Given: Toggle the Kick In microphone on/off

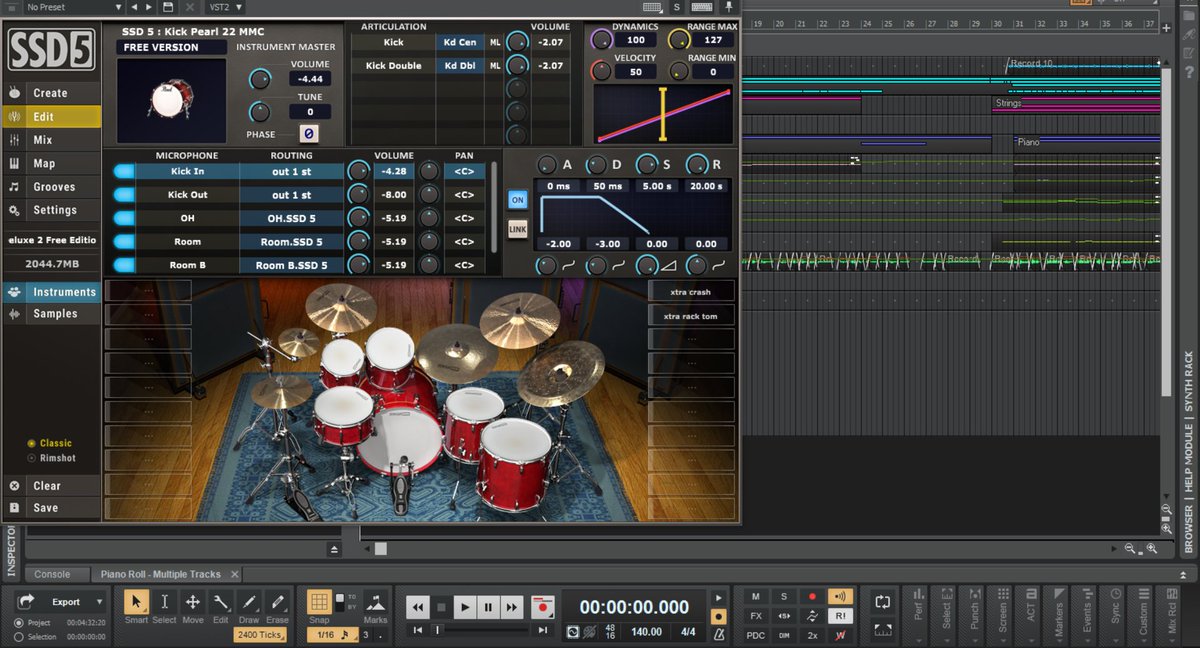Looking at the screenshot, I should (124, 171).
